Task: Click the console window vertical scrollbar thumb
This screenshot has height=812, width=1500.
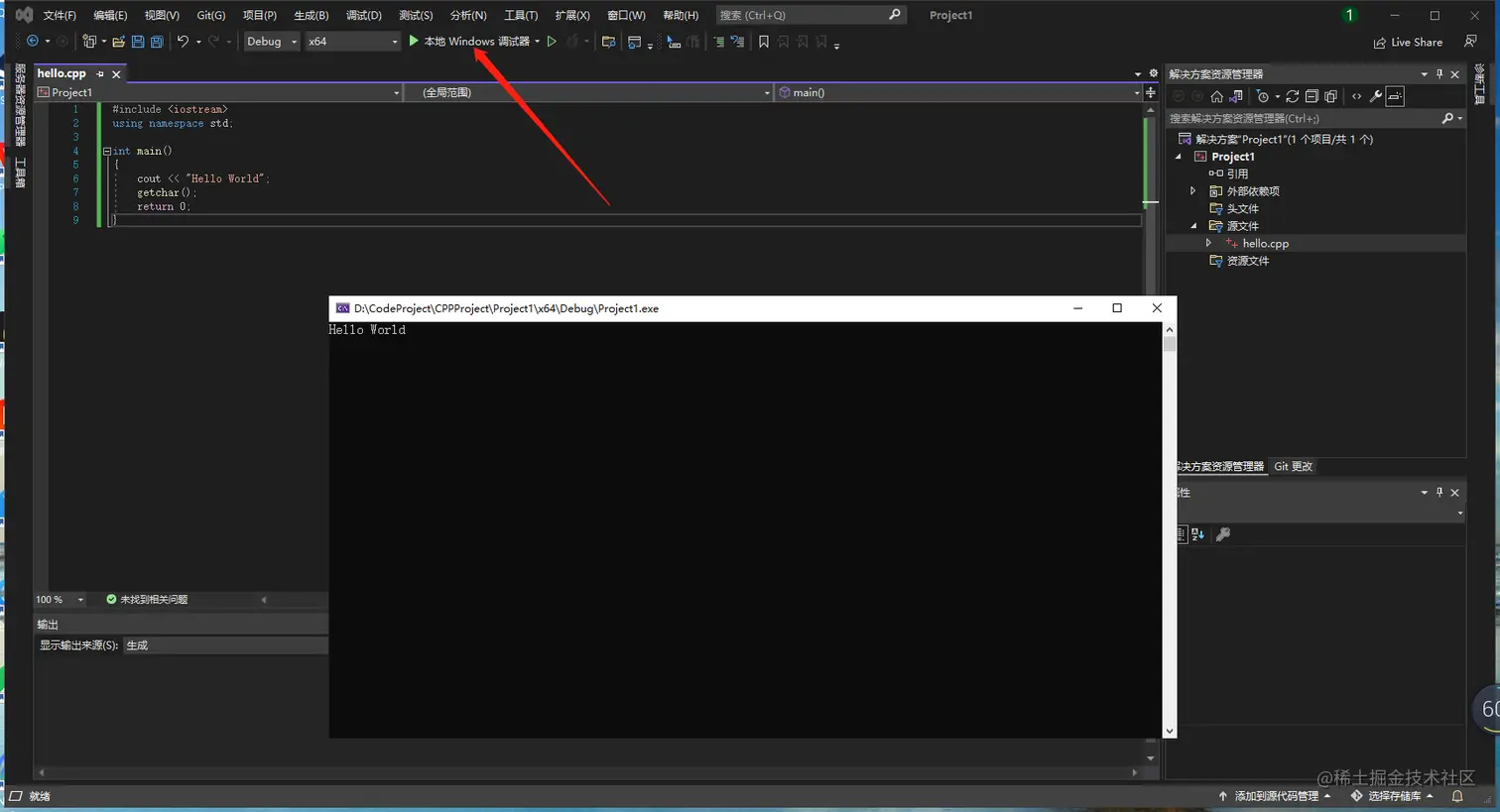Action: pos(1170,344)
